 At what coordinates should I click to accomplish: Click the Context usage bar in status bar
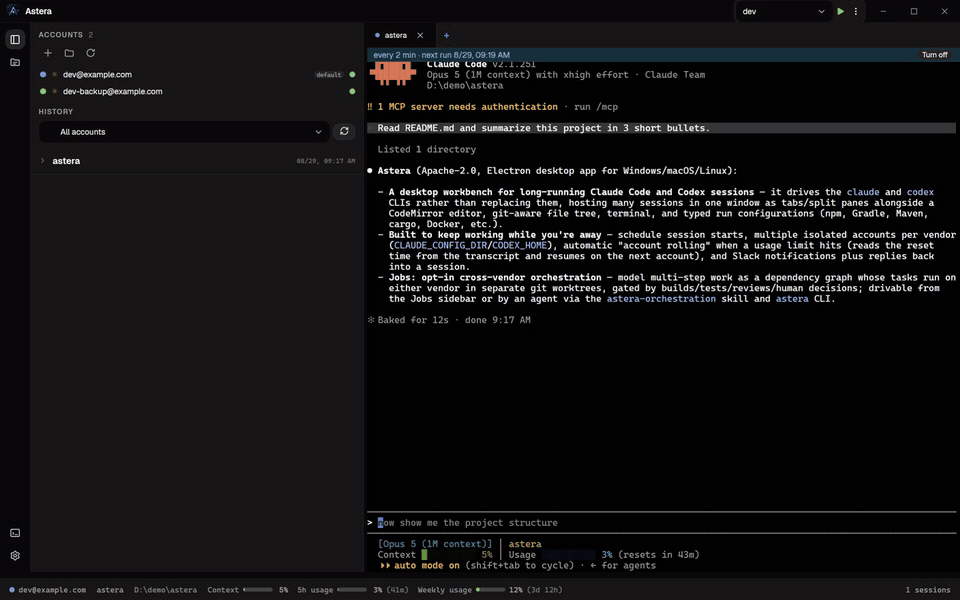[258, 590]
